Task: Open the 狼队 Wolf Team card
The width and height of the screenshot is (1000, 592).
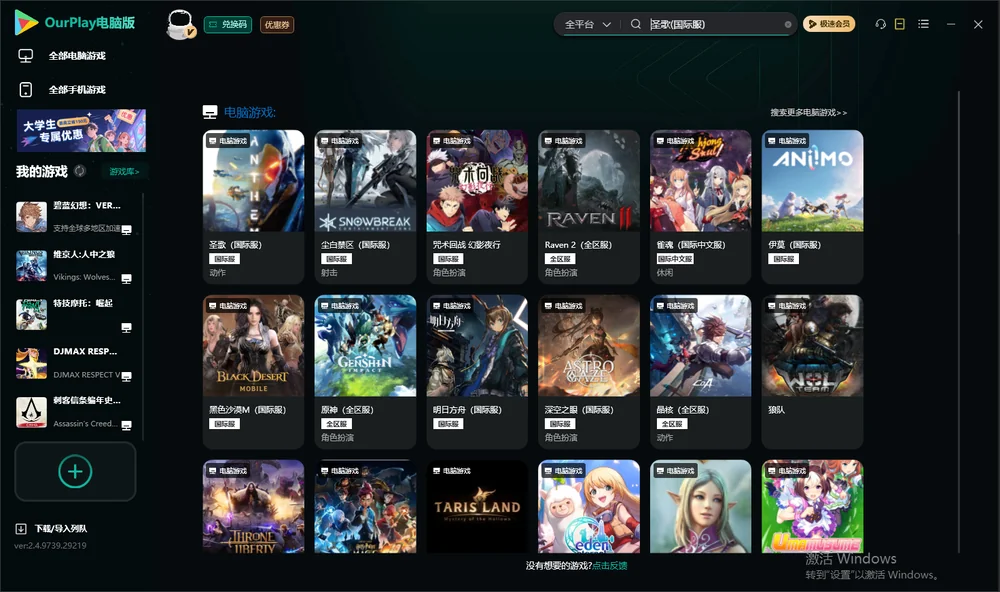Action: click(x=812, y=372)
